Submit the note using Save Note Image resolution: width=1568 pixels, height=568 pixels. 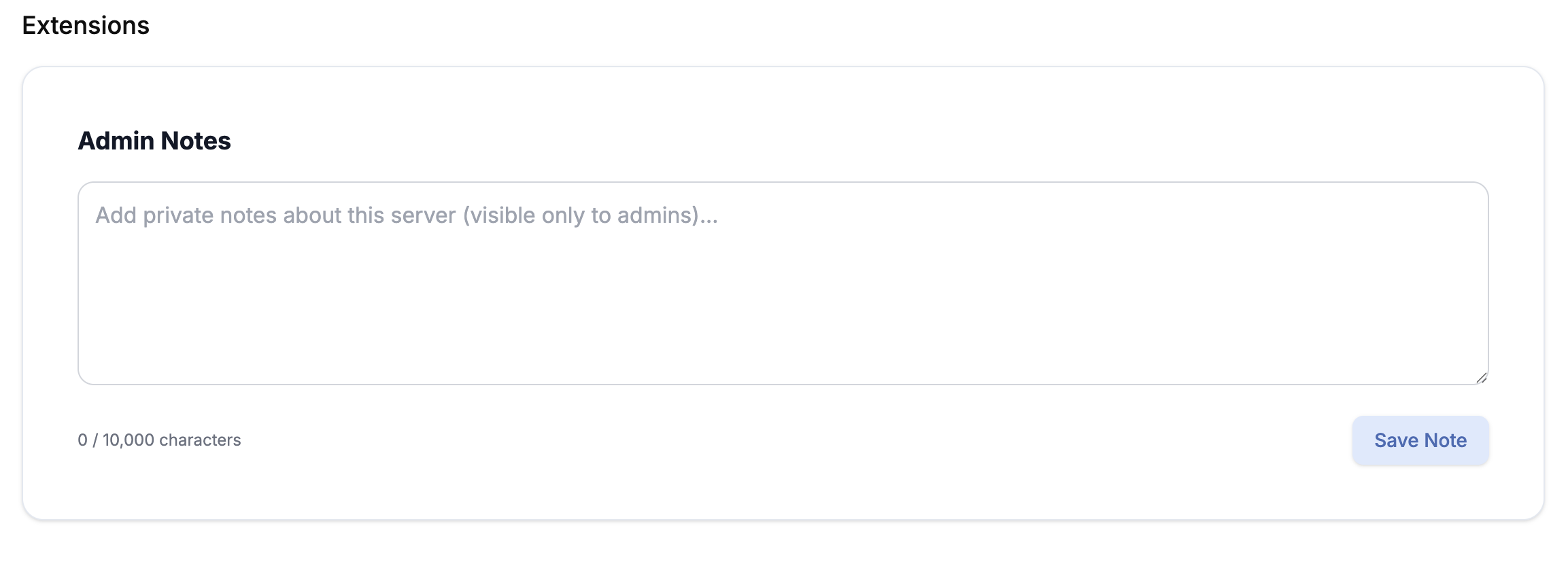(1420, 440)
